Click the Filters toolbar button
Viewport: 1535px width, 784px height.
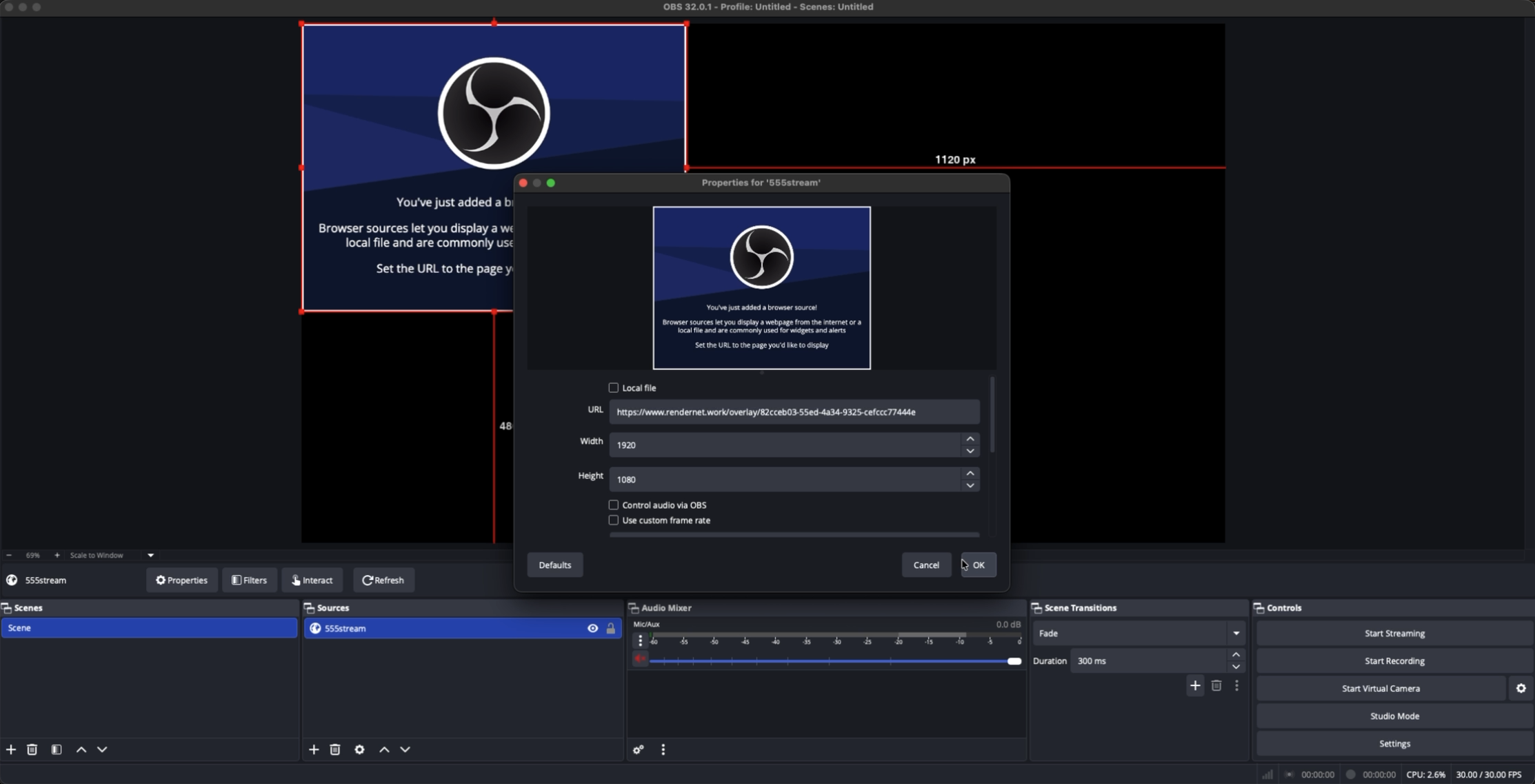[x=250, y=580]
